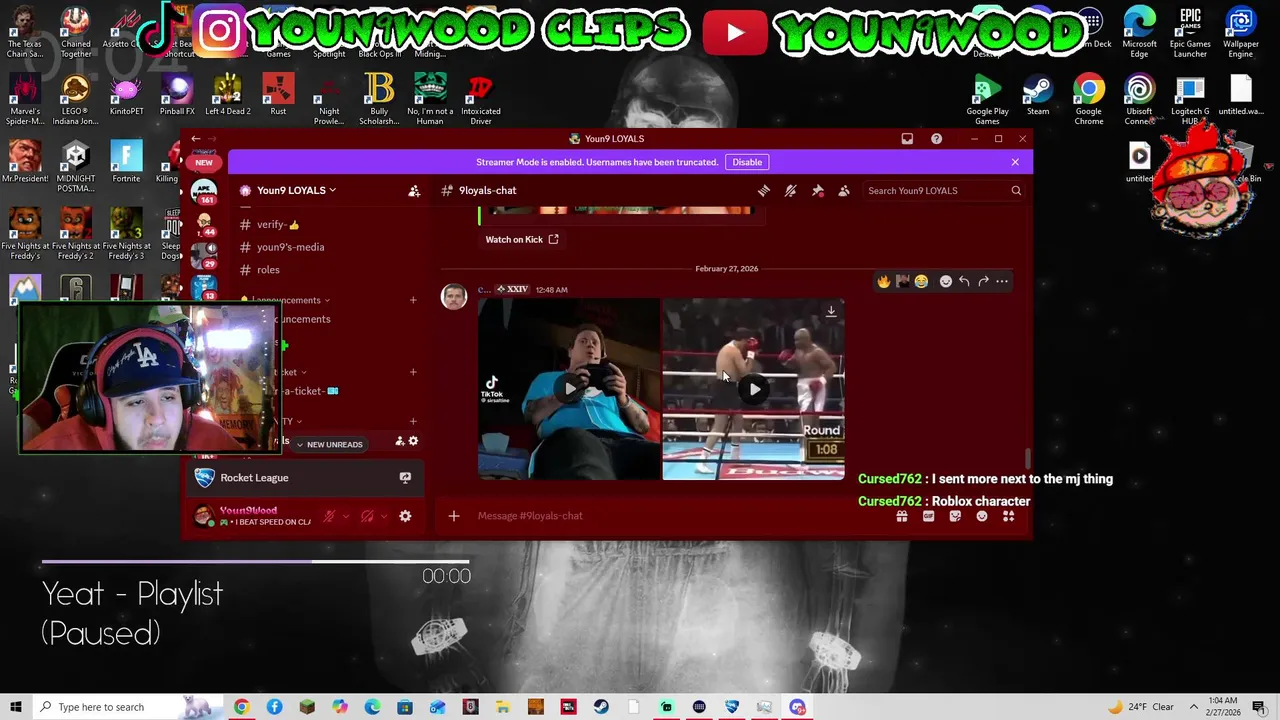The height and width of the screenshot is (720, 1280).
Task: Dismiss the Streamer Mode banner
Action: click(1015, 162)
